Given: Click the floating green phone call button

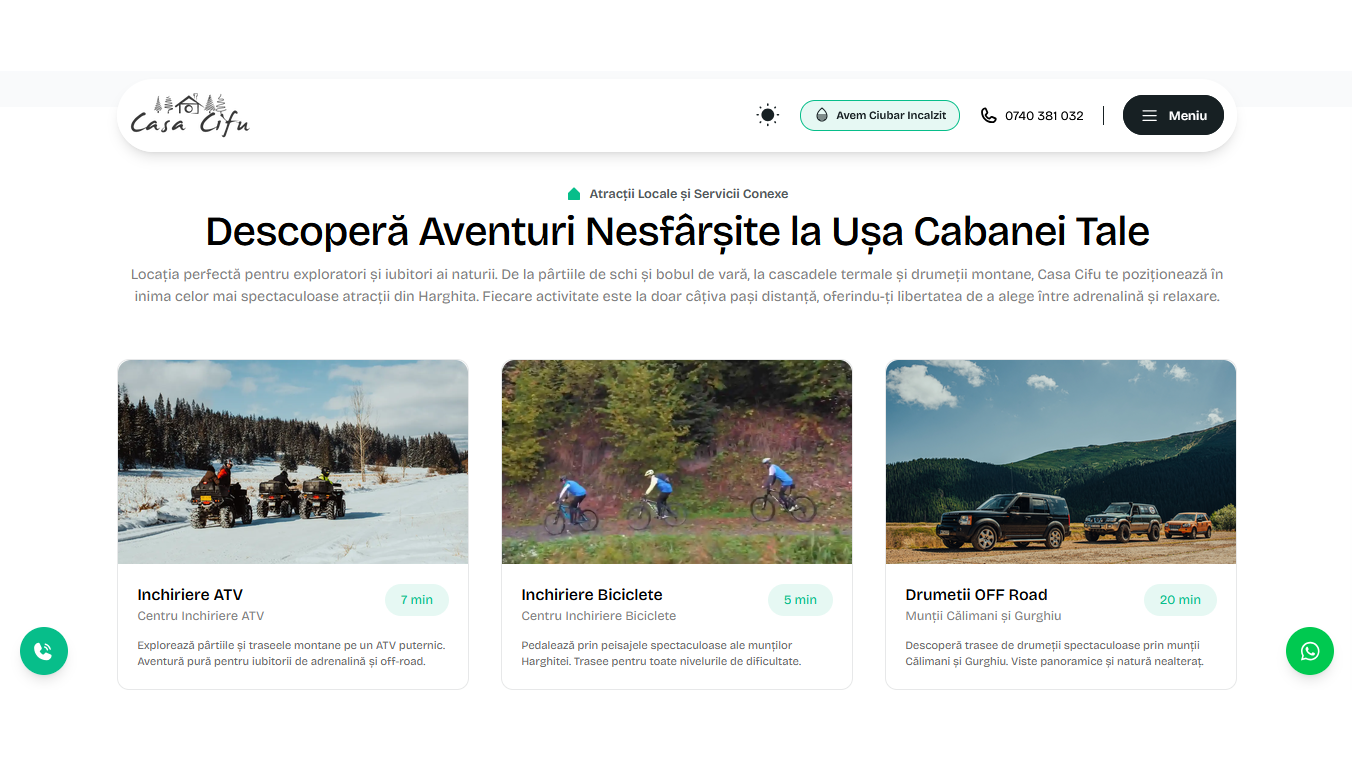Looking at the screenshot, I should tap(44, 651).
